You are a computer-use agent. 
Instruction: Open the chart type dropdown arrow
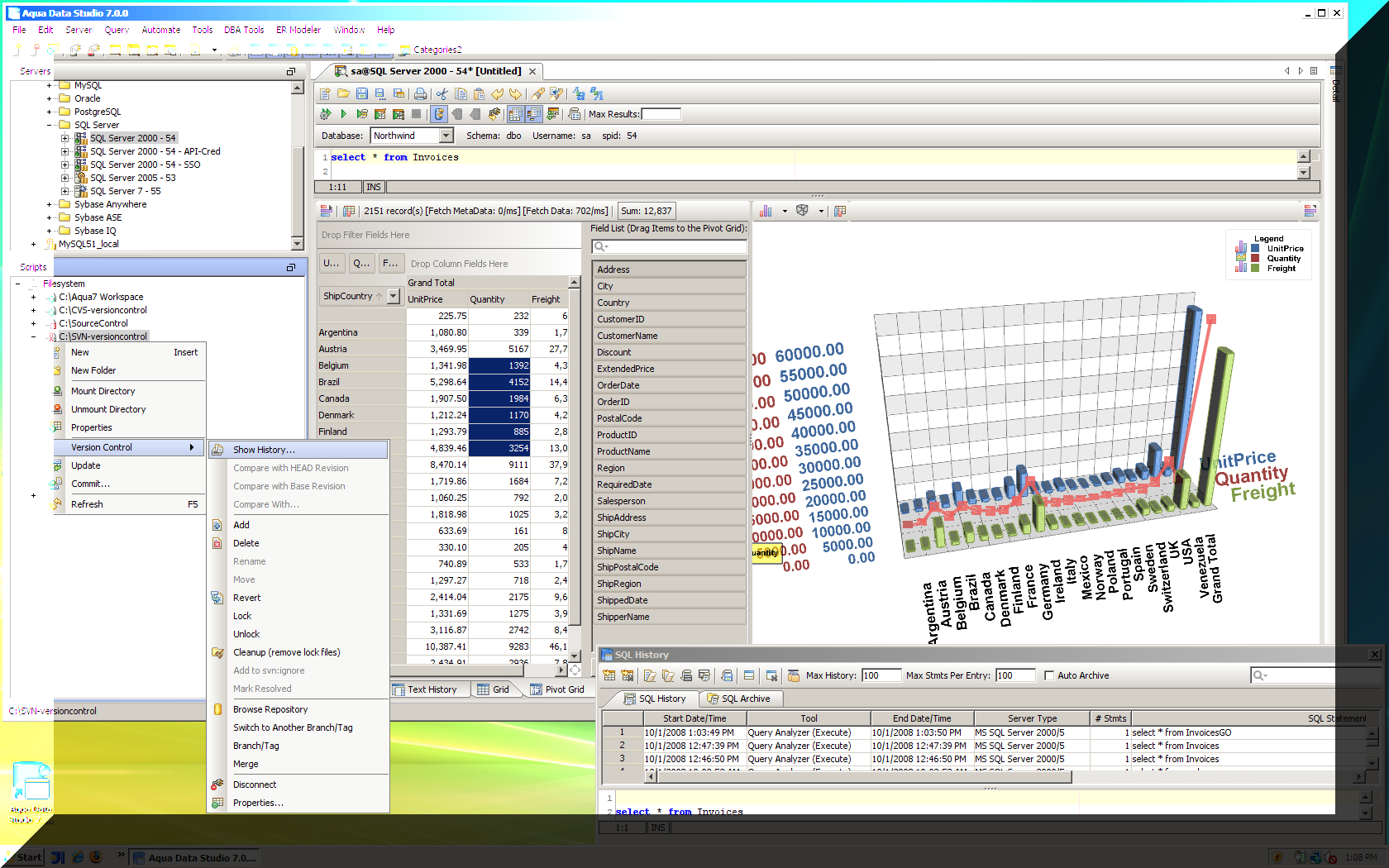click(x=784, y=212)
